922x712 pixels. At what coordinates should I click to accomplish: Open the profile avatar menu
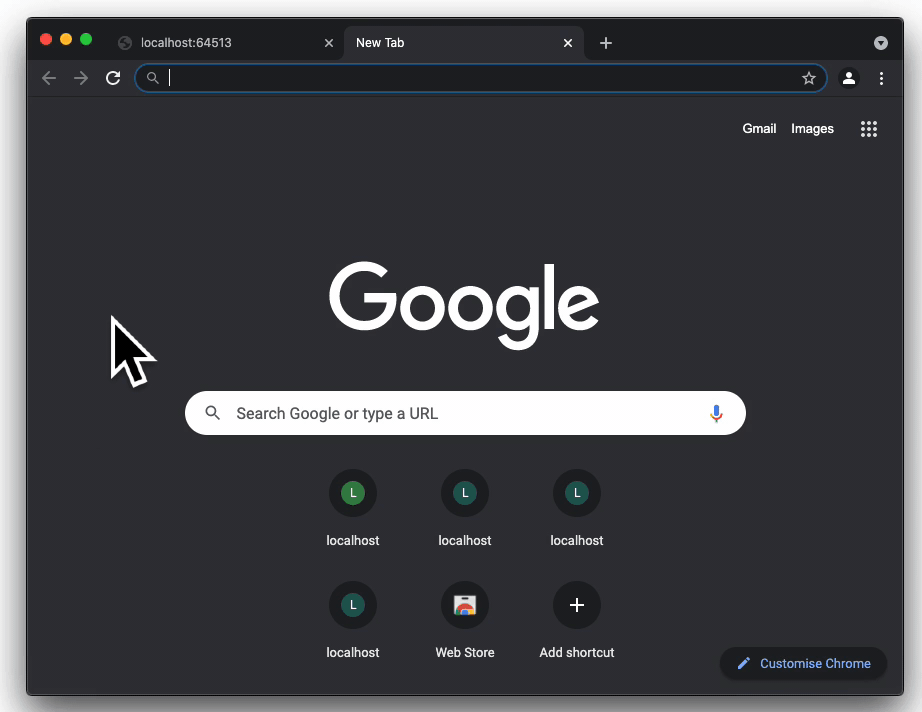click(x=848, y=78)
